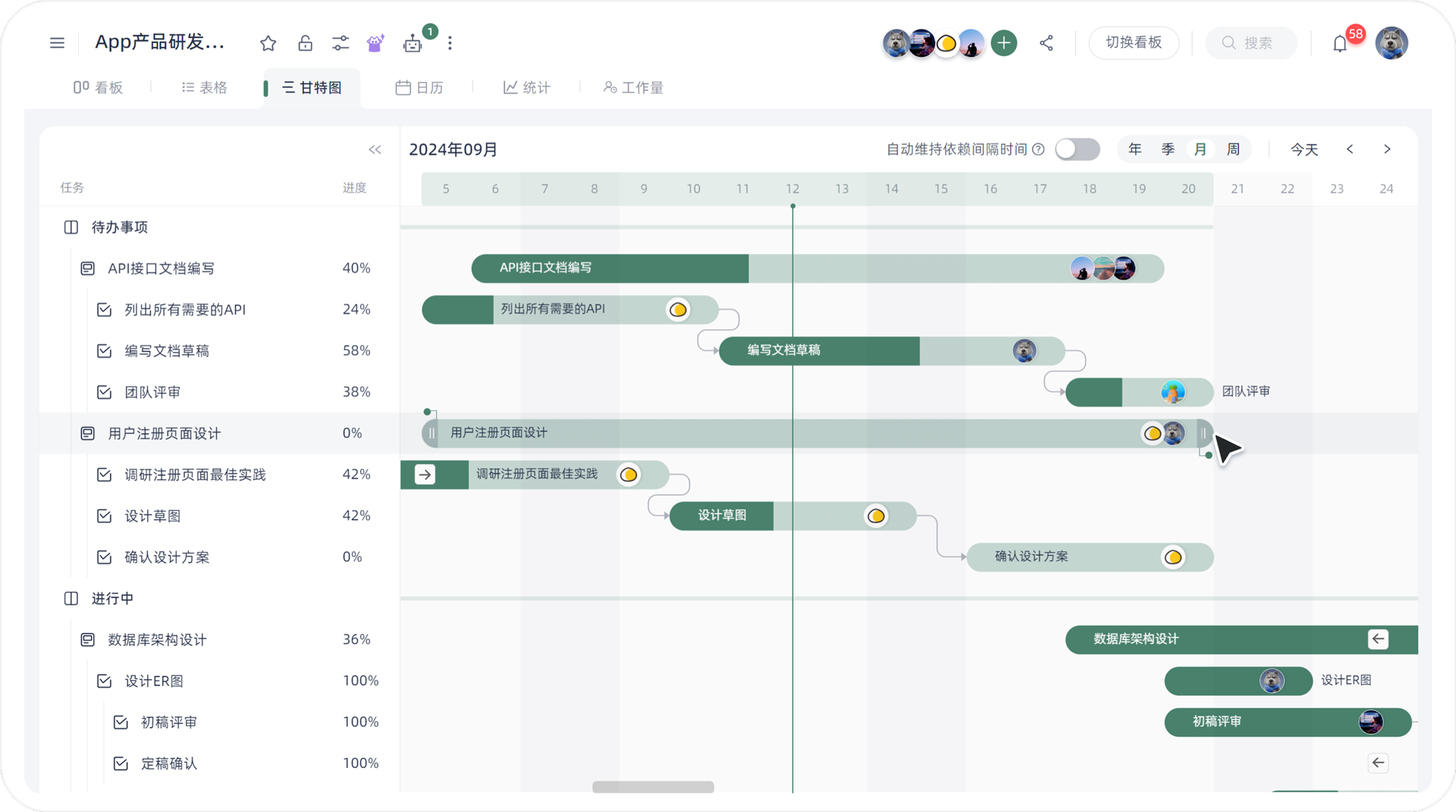Toggle 自动维持依赖间隔时间 switch

(1078, 149)
